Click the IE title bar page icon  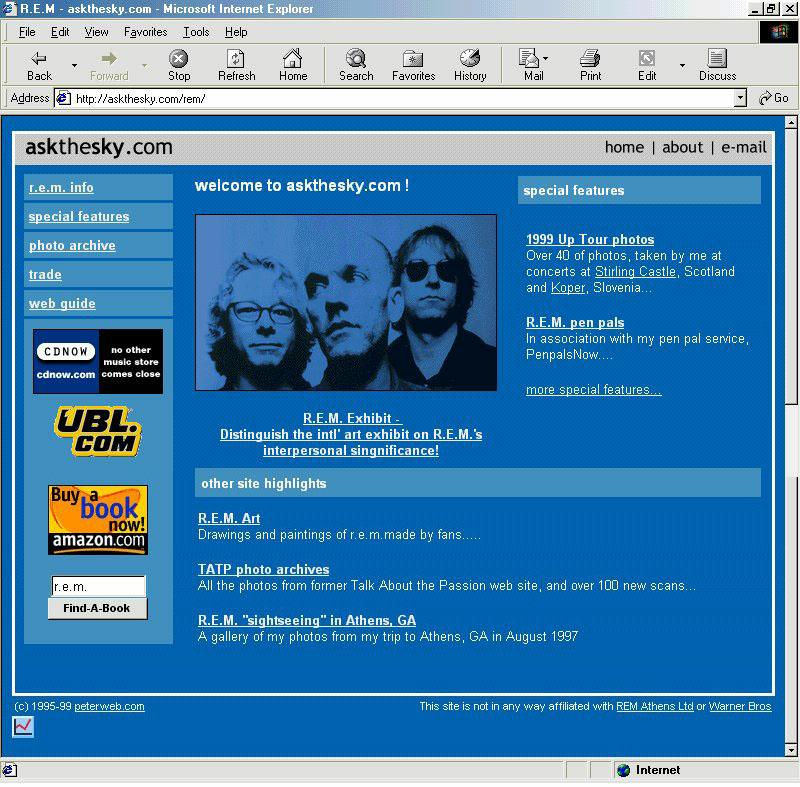tap(9, 9)
